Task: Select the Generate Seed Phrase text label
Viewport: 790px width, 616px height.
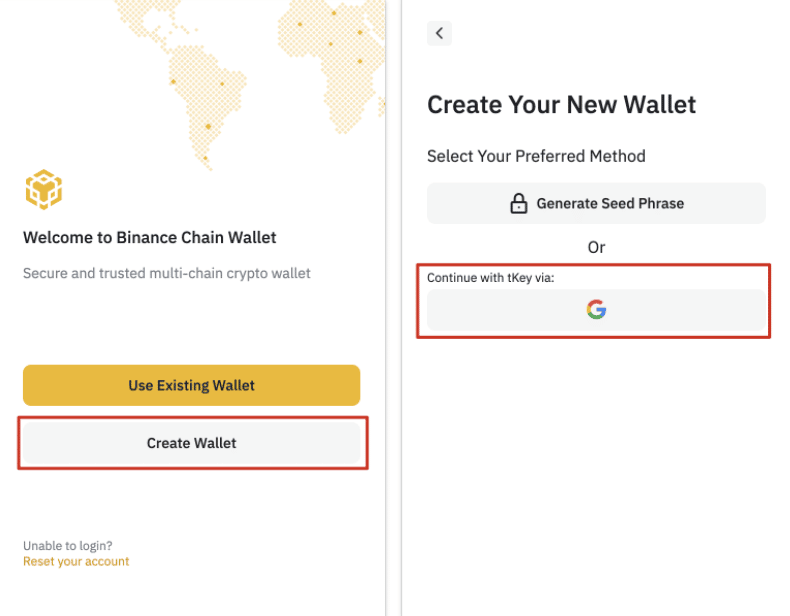Action: pyautogui.click(x=610, y=204)
